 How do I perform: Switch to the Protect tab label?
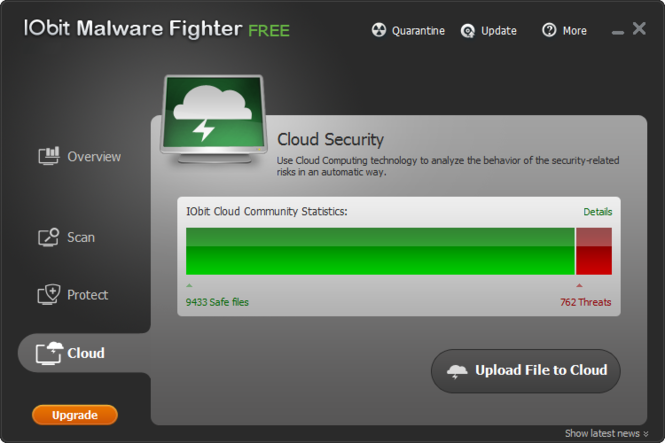pos(88,295)
